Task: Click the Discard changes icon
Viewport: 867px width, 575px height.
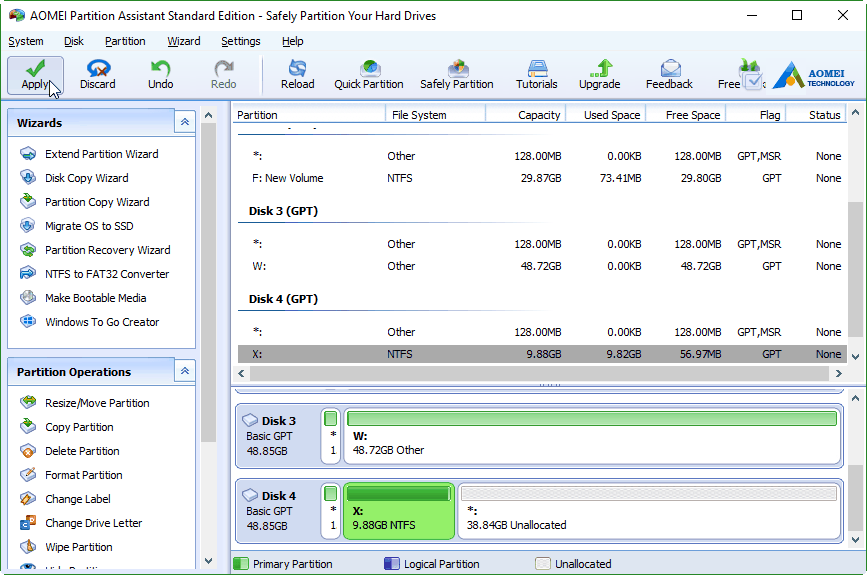Action: (98, 75)
